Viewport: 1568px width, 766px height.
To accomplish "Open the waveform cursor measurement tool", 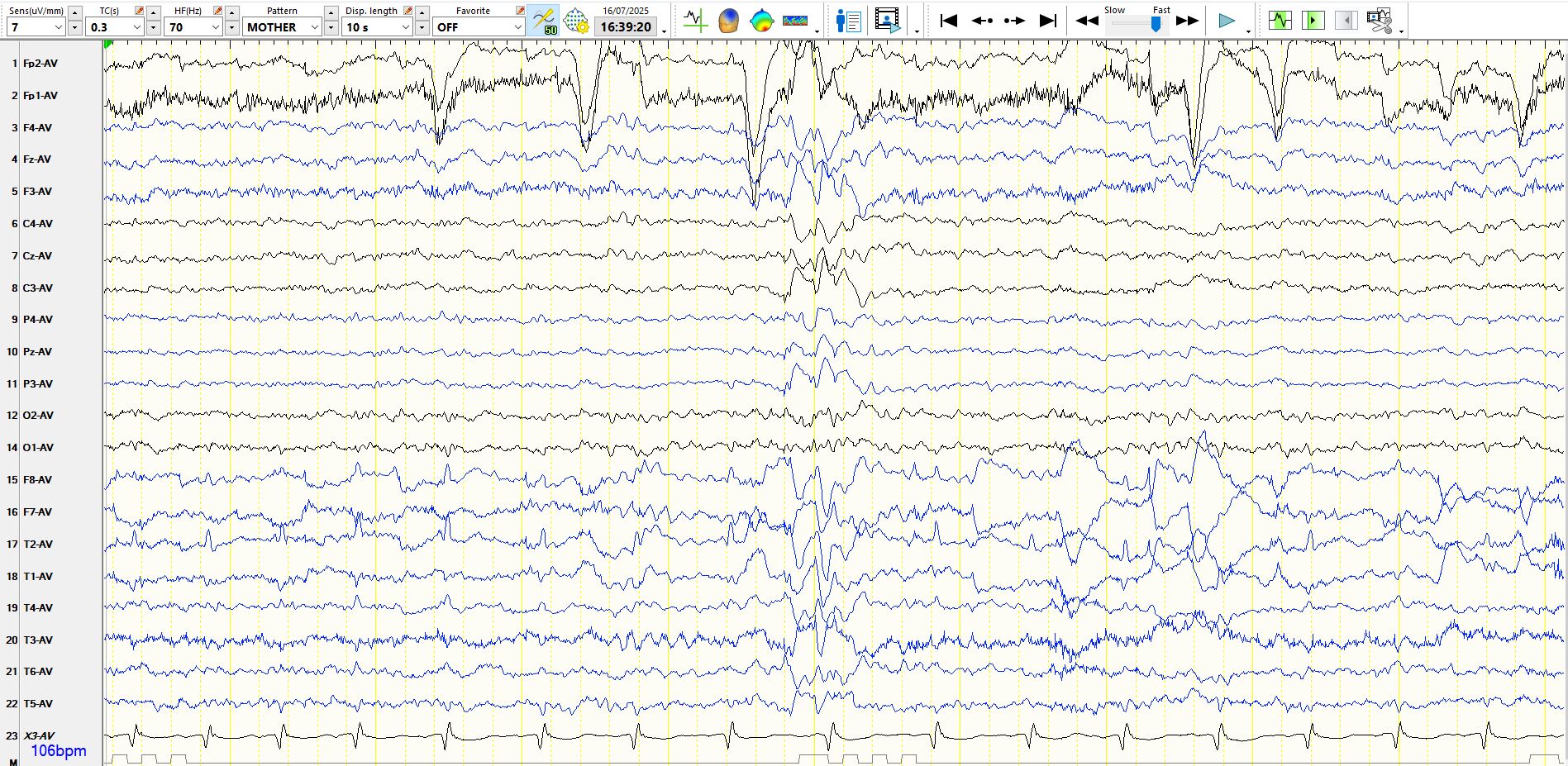I will click(695, 20).
